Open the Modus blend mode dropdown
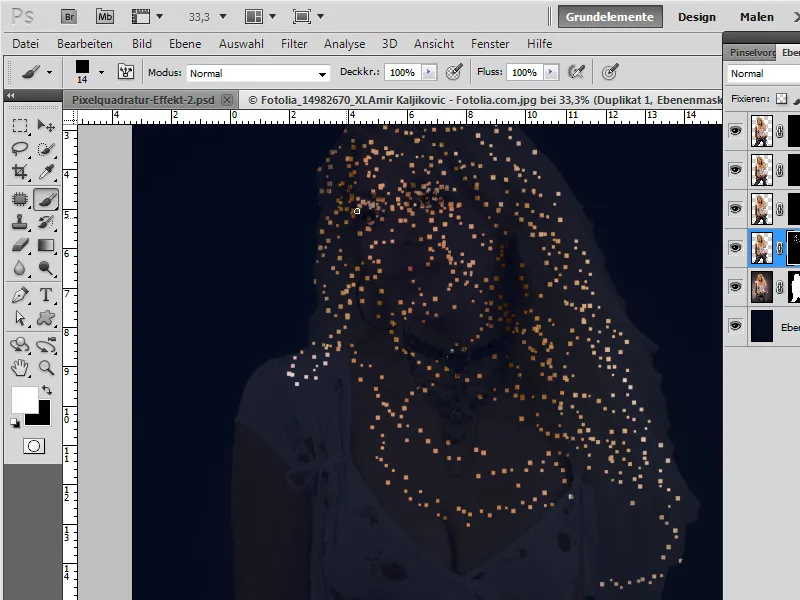800x600 pixels. 258,73
